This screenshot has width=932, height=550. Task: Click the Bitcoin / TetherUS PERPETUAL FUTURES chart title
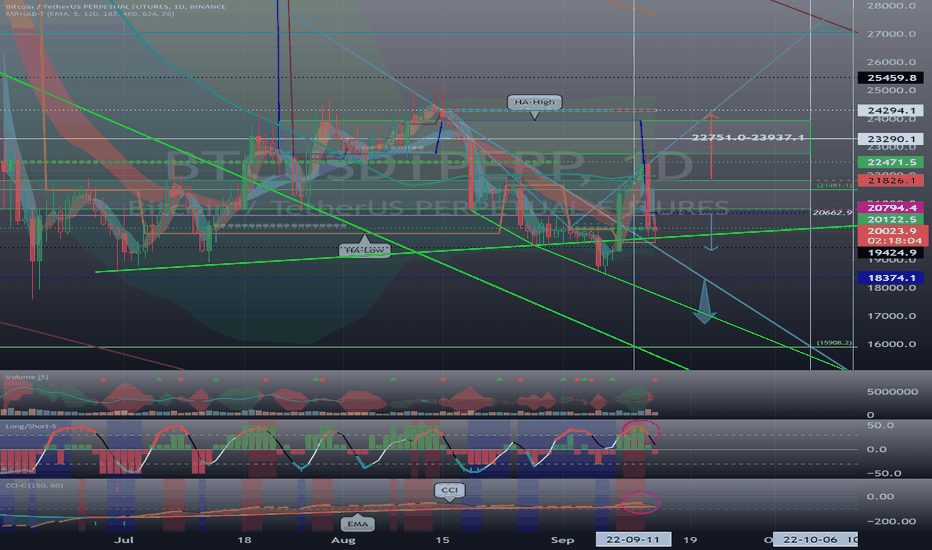(x=115, y=7)
